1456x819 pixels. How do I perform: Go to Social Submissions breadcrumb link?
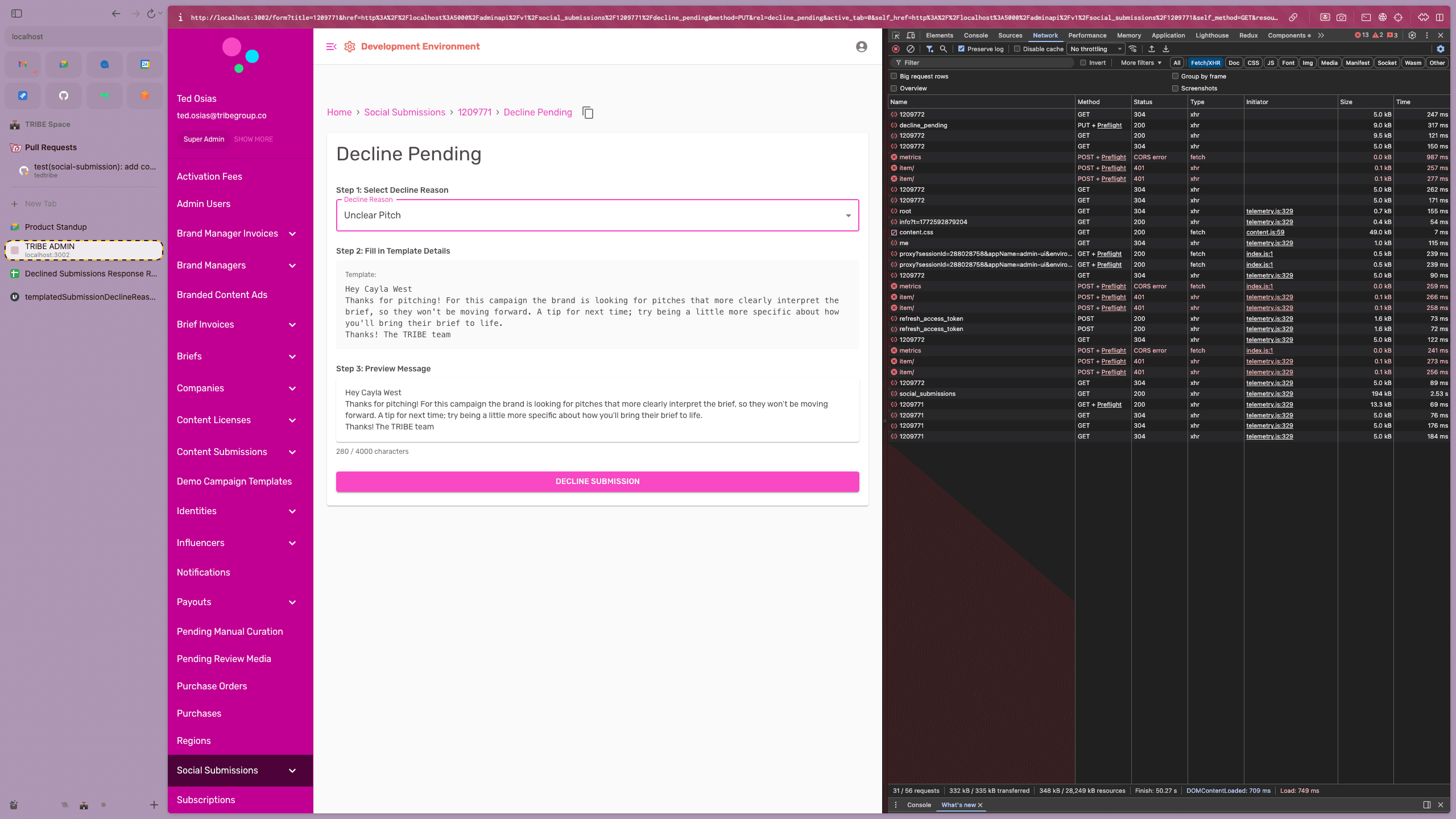pyautogui.click(x=404, y=113)
